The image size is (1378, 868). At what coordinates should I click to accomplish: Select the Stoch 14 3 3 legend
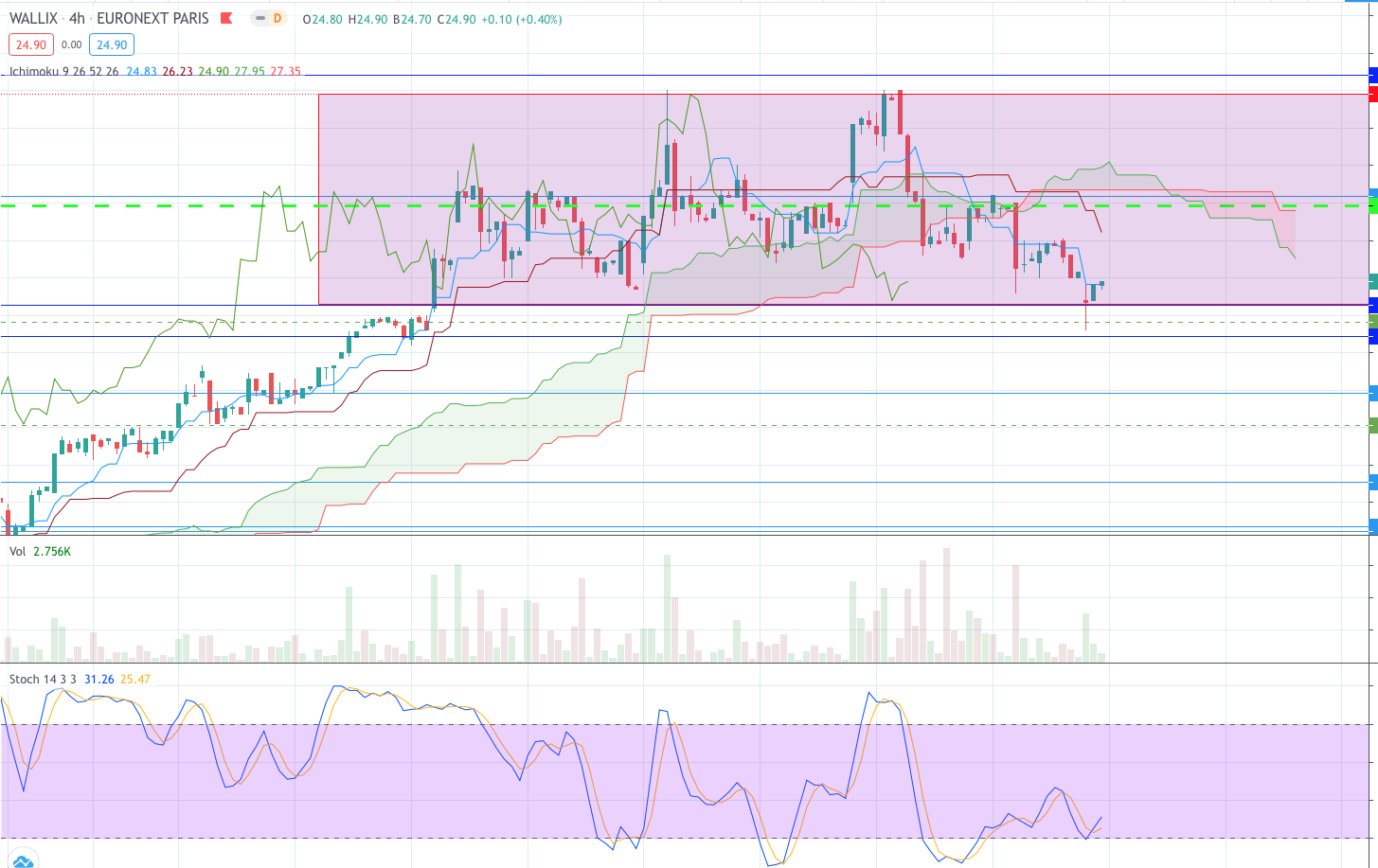click(x=43, y=679)
